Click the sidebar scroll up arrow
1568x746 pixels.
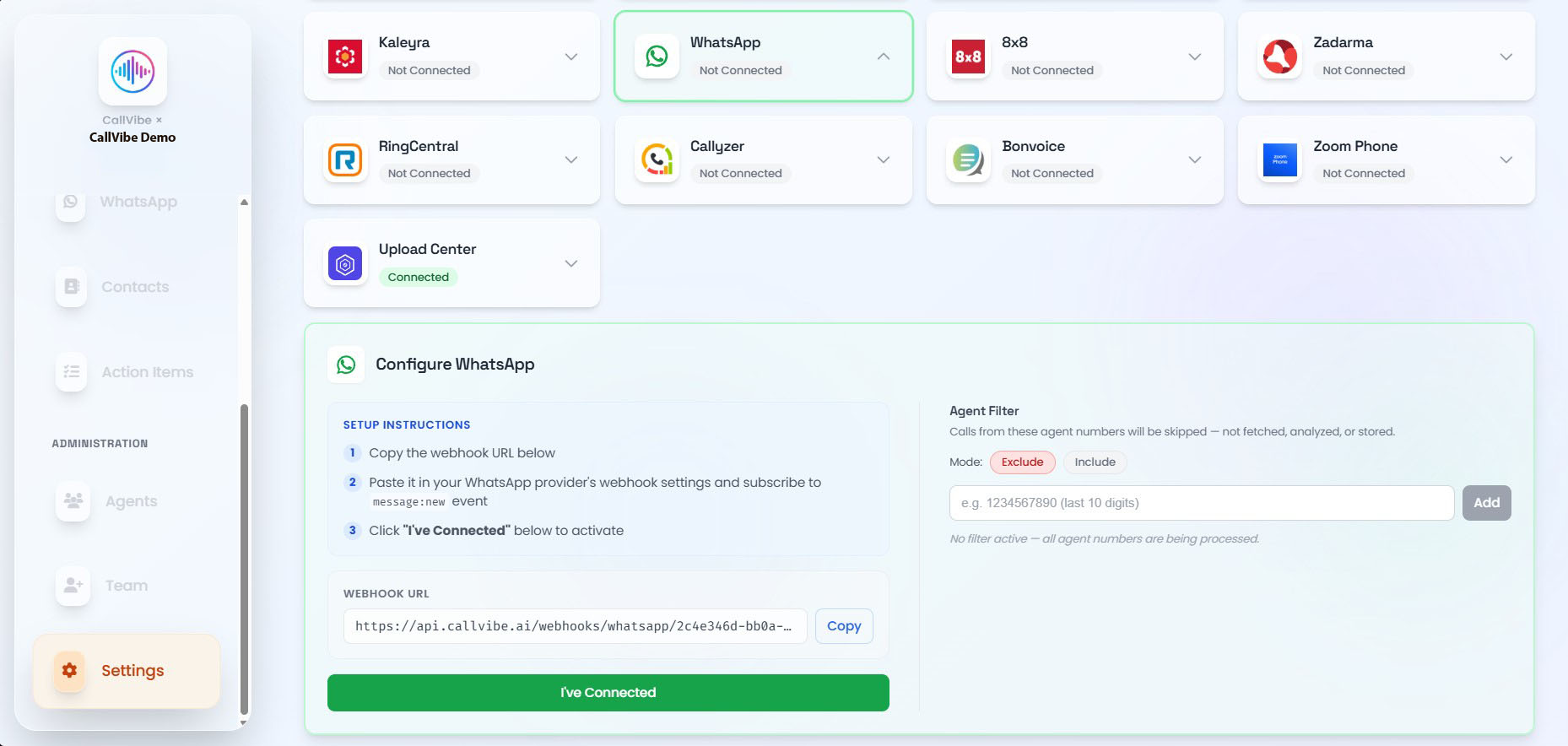(x=244, y=203)
